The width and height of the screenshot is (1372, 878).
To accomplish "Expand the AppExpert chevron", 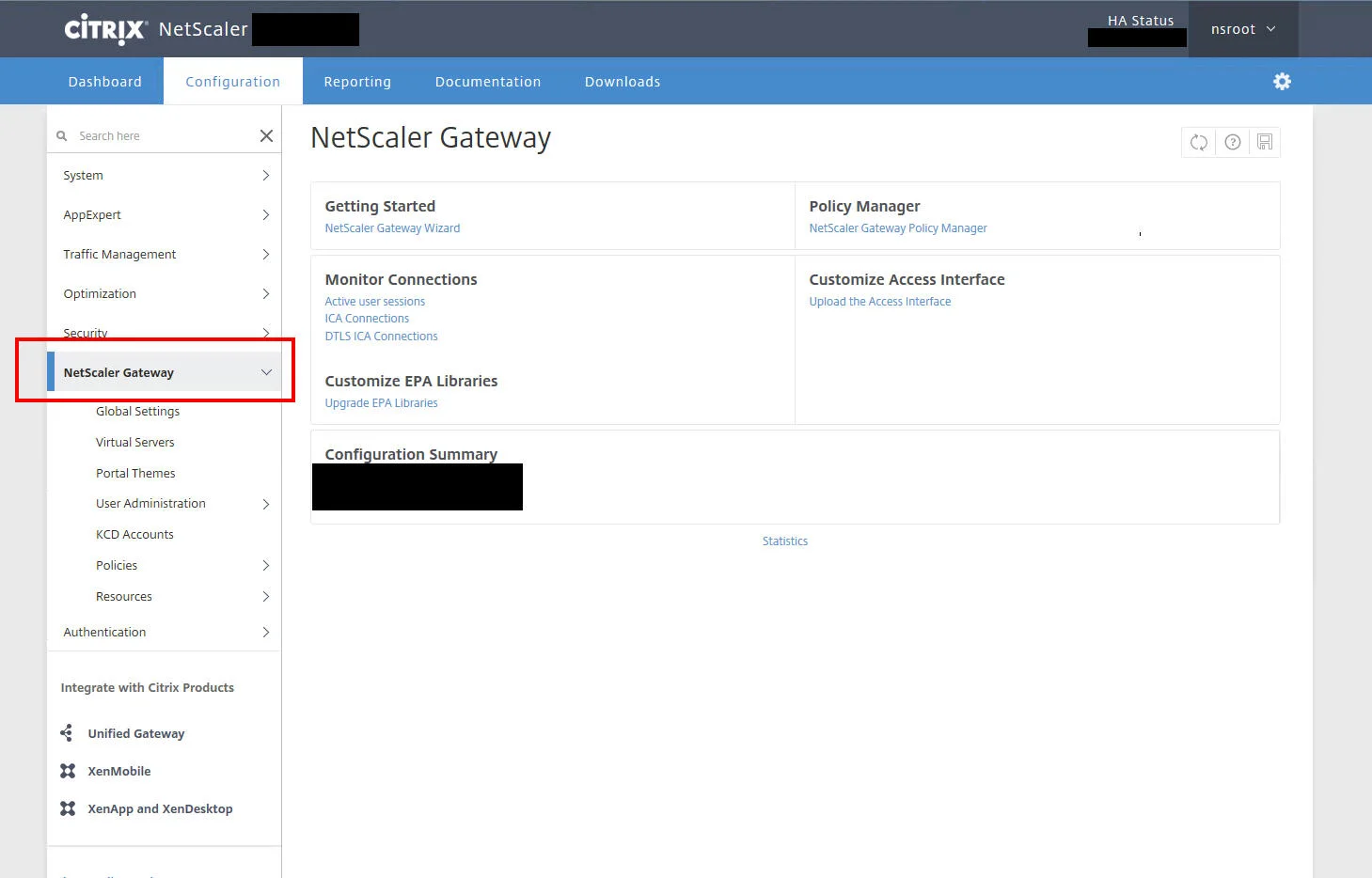I will tap(266, 215).
